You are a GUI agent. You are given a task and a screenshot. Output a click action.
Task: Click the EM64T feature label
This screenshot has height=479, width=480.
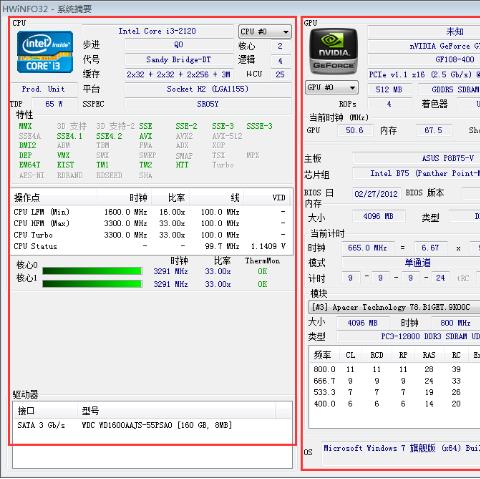click(x=30, y=165)
